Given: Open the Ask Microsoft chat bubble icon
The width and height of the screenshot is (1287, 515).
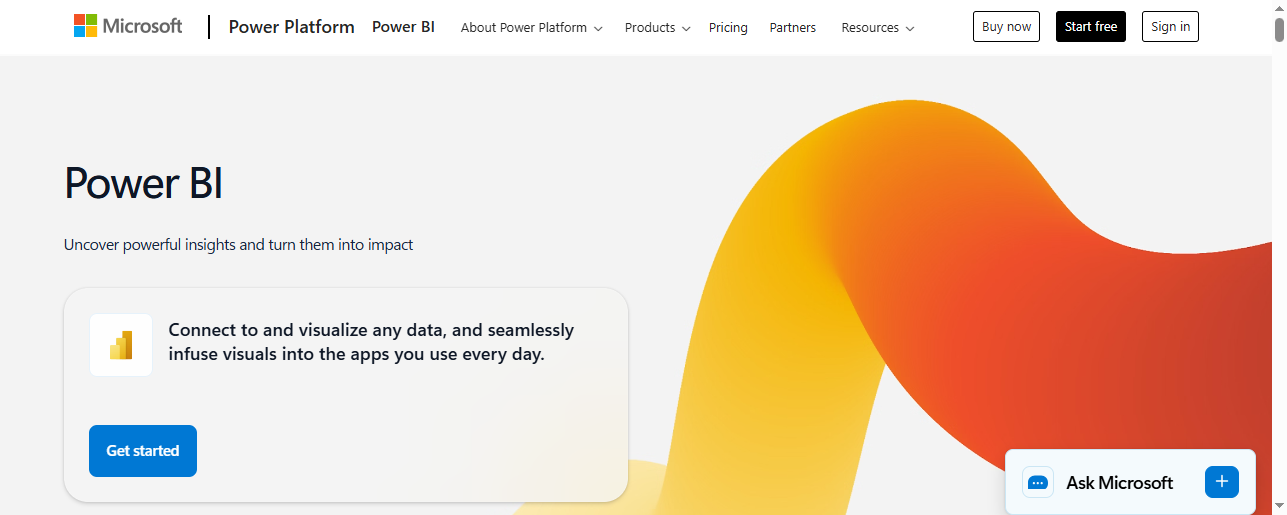Looking at the screenshot, I should pos(1038,482).
